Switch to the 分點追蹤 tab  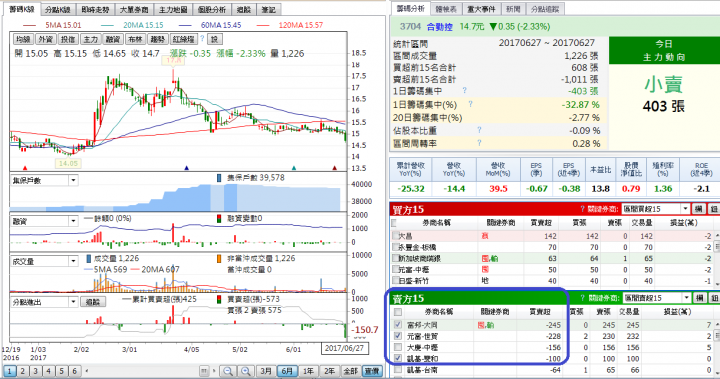[545, 9]
